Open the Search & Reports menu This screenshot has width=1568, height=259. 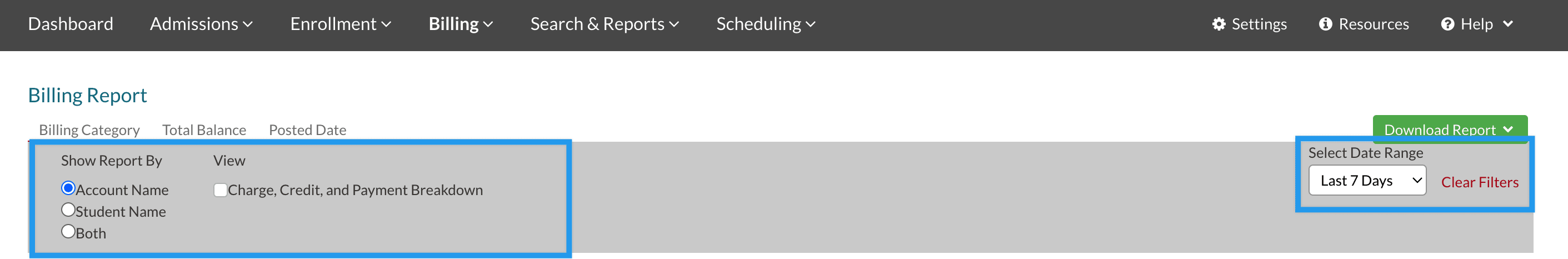pyautogui.click(x=604, y=24)
